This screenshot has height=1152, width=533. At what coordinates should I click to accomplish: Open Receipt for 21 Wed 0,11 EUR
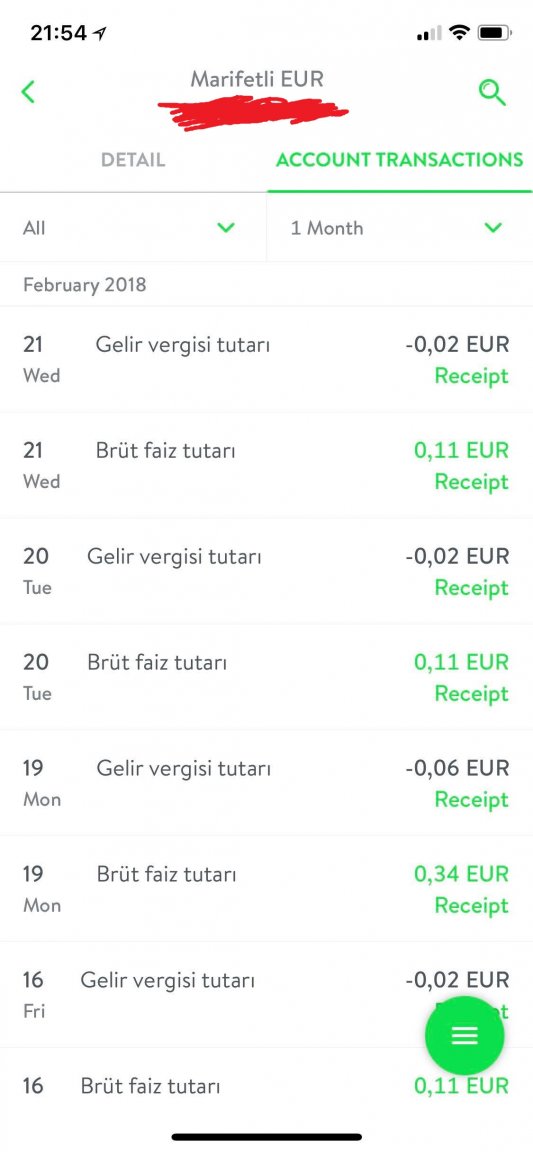471,482
